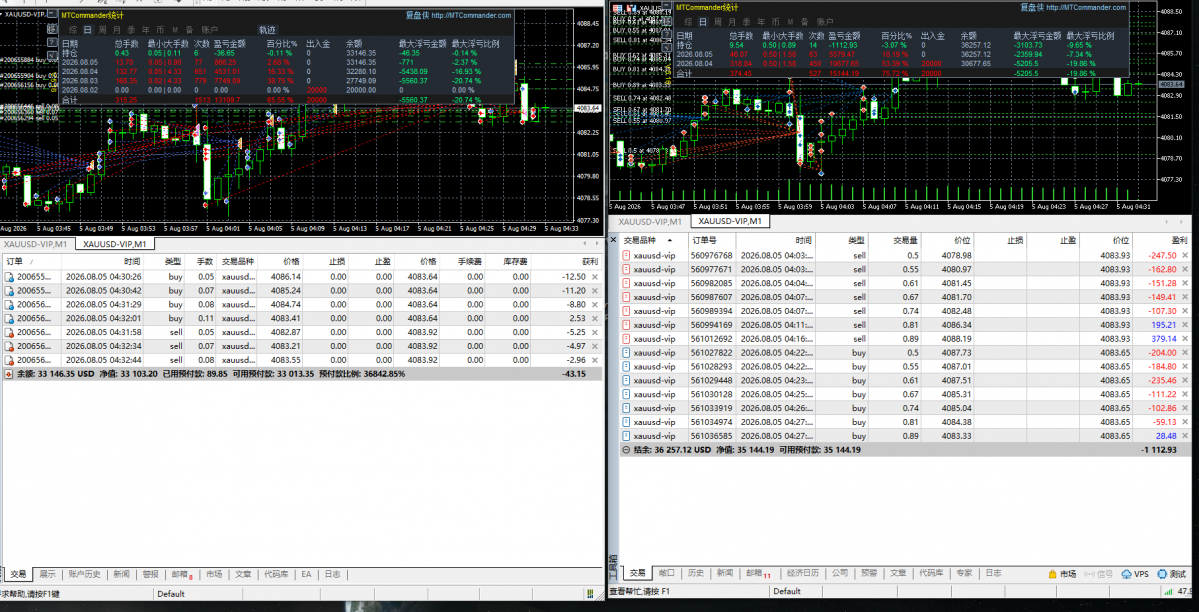This screenshot has width=1199, height=612.
Task: Open 预警 tab in right terminal
Action: (x=869, y=573)
